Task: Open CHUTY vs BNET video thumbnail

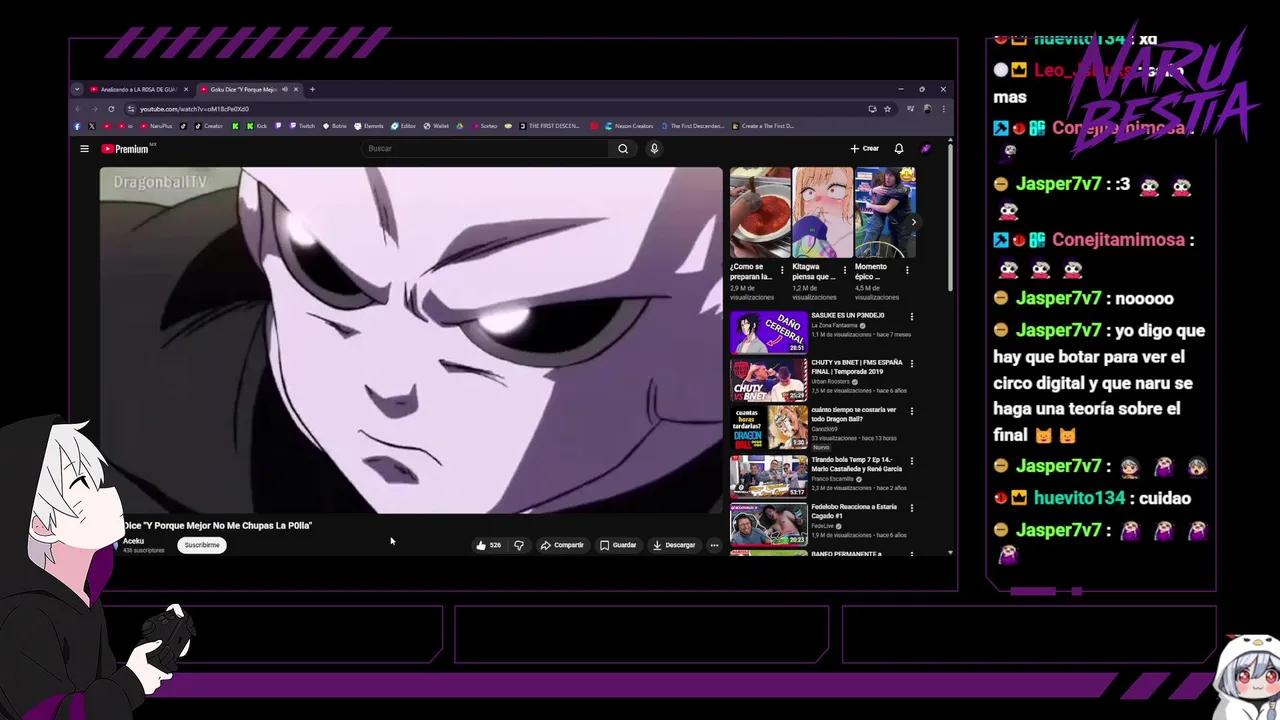Action: pyautogui.click(x=768, y=380)
